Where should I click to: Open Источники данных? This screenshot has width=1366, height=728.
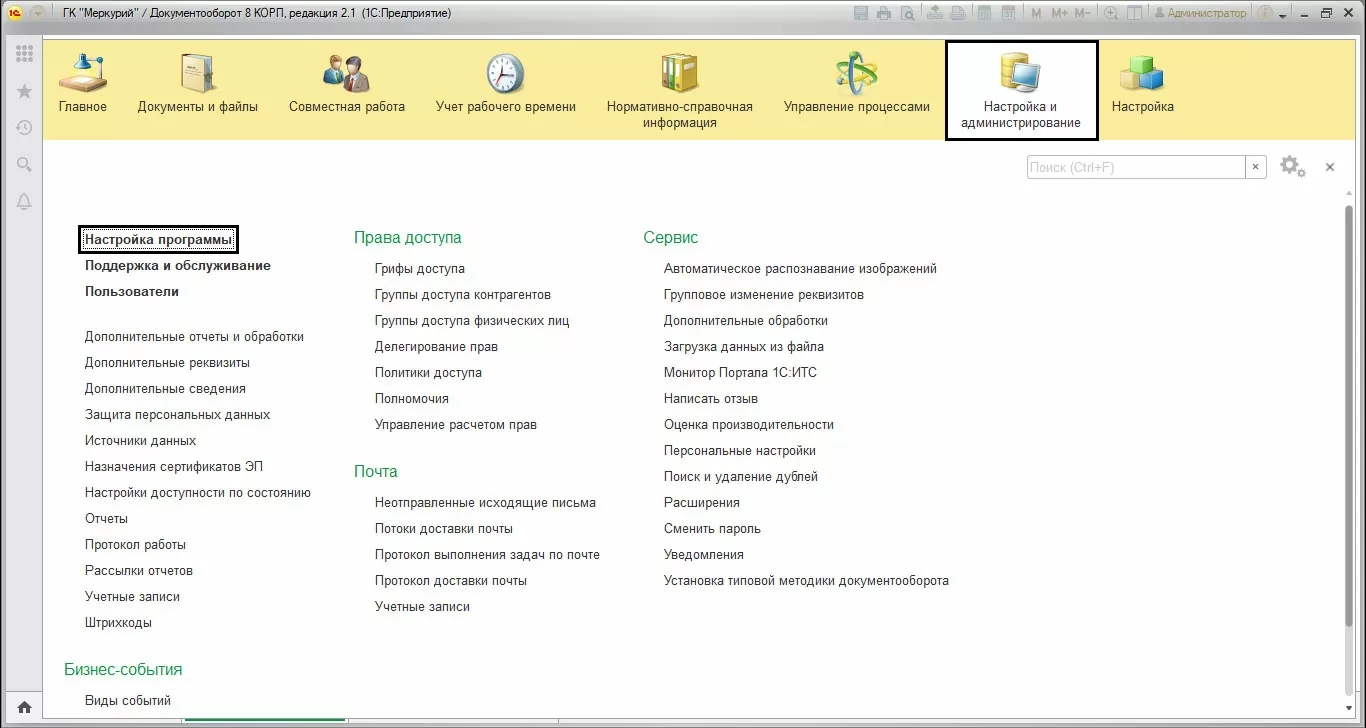click(x=140, y=441)
